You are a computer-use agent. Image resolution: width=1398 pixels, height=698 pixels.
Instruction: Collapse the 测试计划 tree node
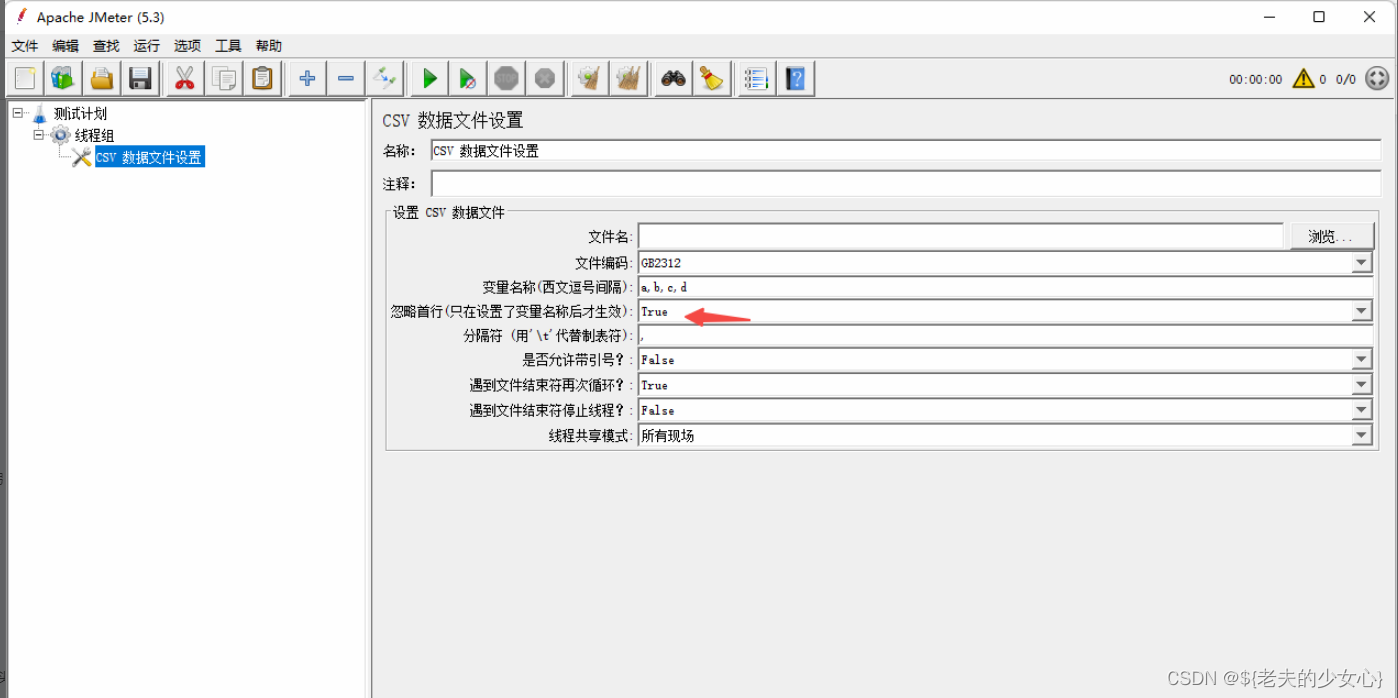[x=18, y=113]
